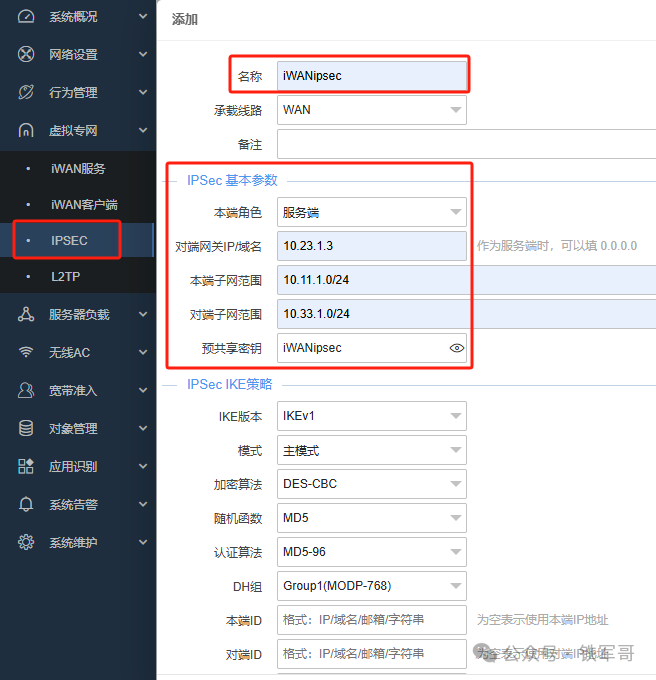This screenshot has height=680, width=656.
Task: Expand the 宽带准入 chevron
Action: pos(143,390)
